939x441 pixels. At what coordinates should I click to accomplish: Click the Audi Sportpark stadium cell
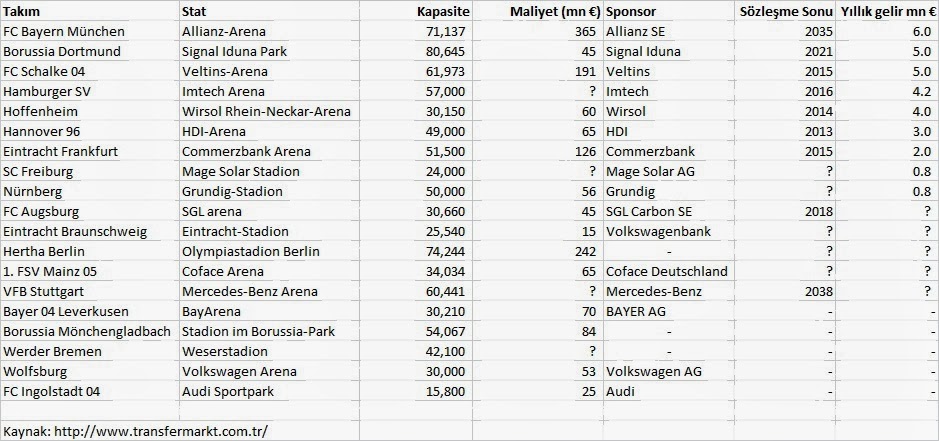269,391
